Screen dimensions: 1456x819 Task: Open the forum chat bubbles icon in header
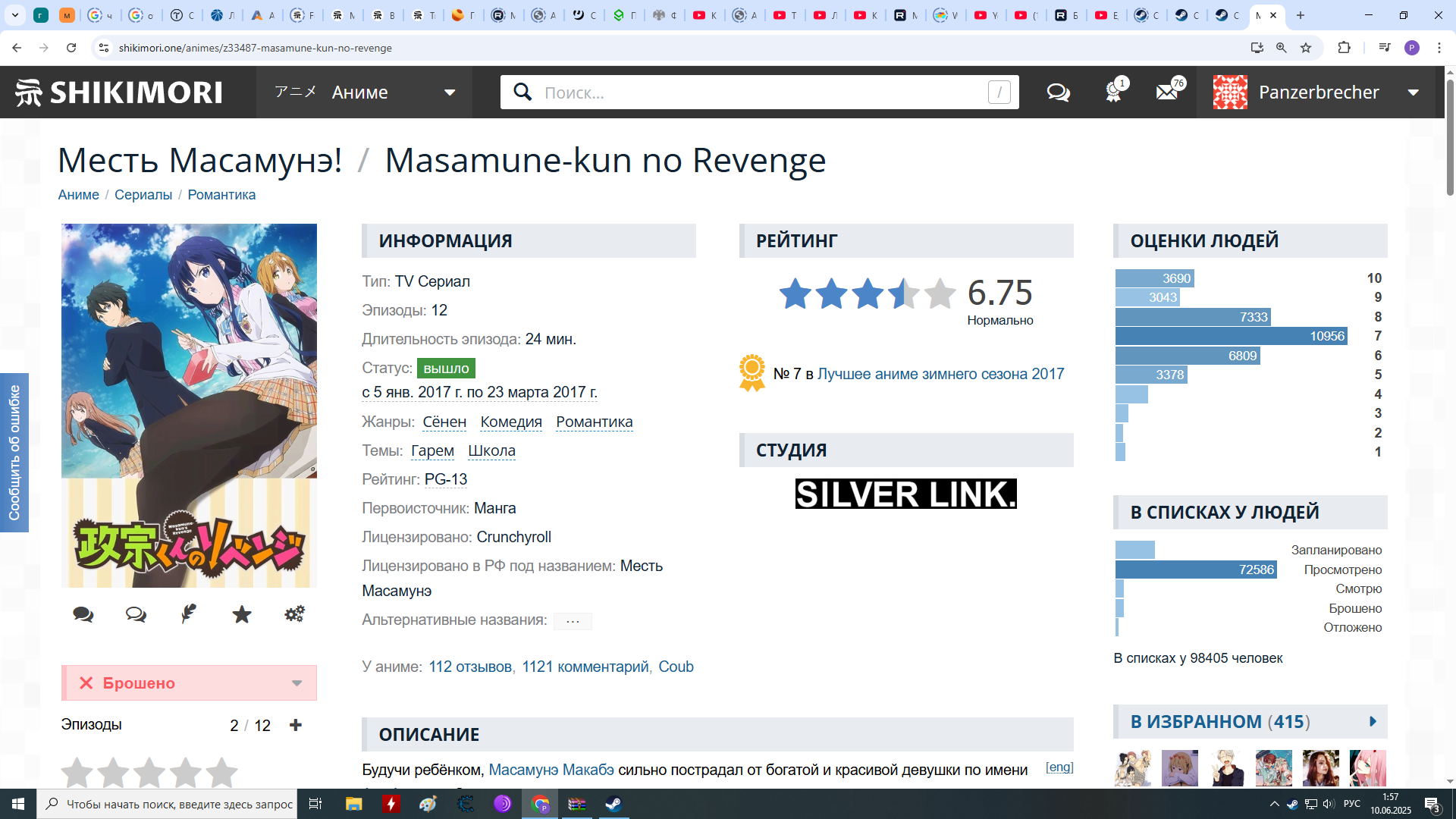pyautogui.click(x=1058, y=93)
